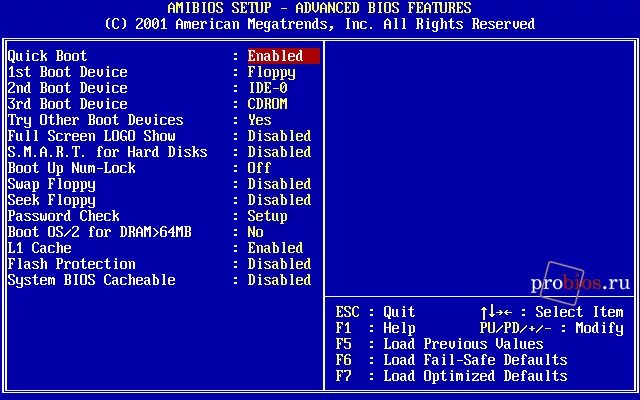Change the Disabled value of System BIOS Cacheable

point(280,280)
